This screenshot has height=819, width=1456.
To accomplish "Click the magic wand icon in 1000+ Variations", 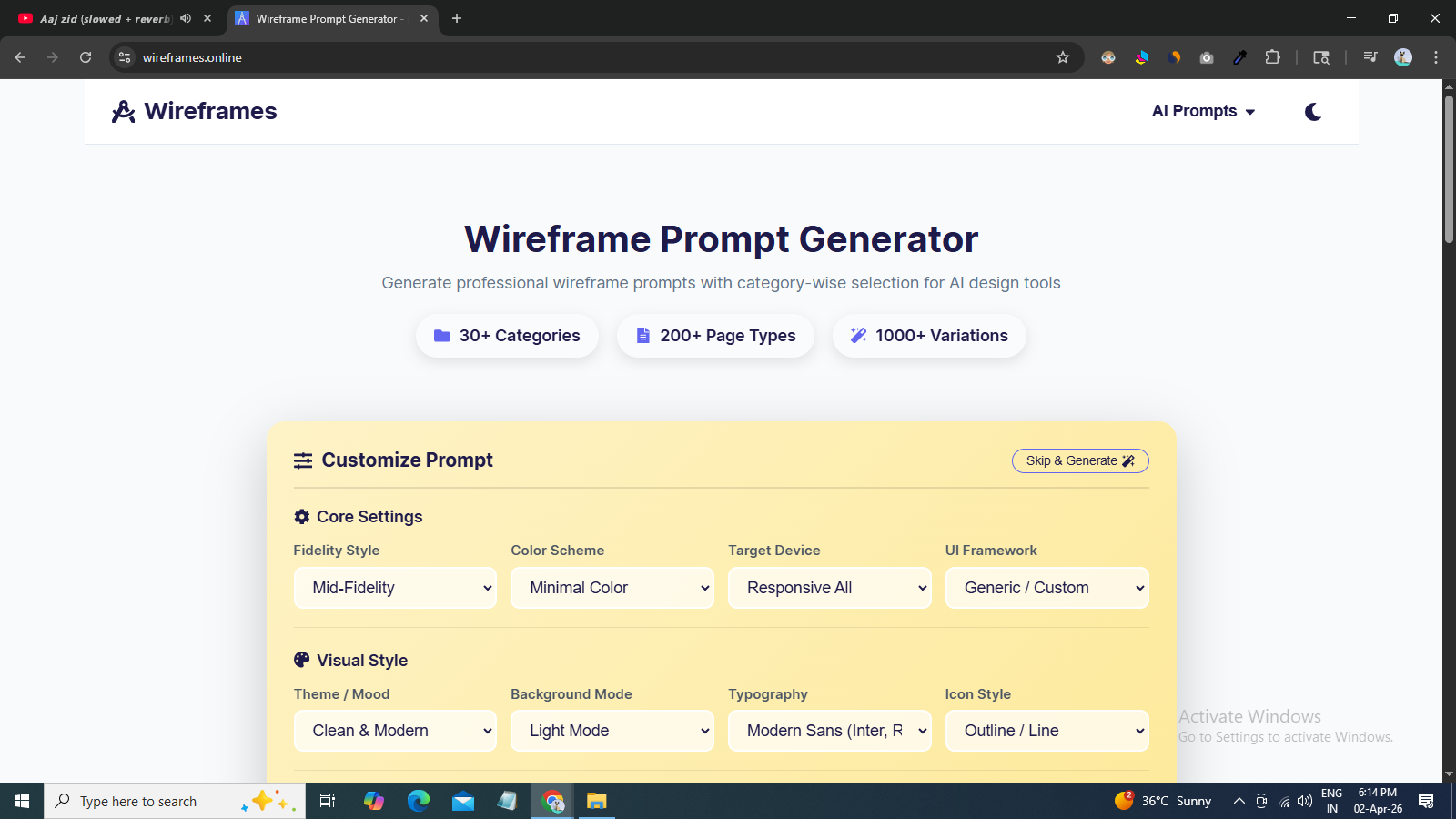I will [858, 335].
